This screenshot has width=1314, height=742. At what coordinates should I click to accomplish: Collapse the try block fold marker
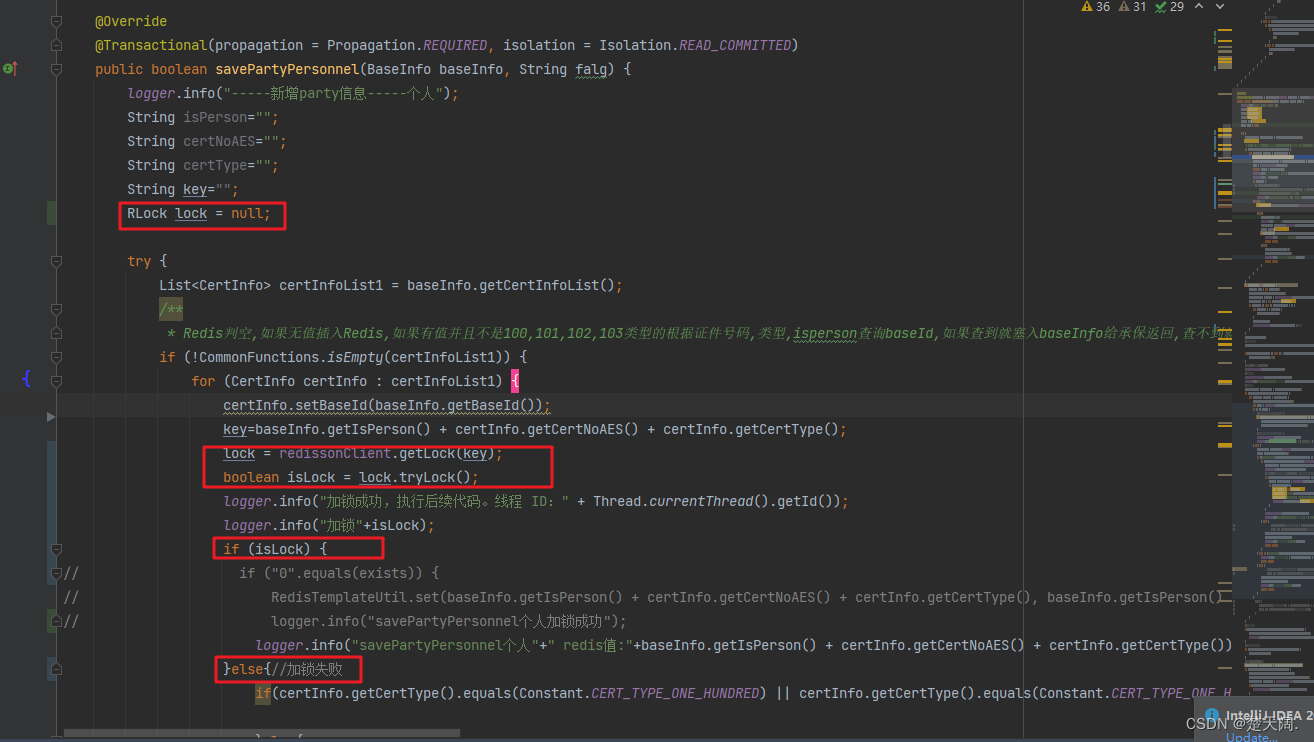pos(56,261)
